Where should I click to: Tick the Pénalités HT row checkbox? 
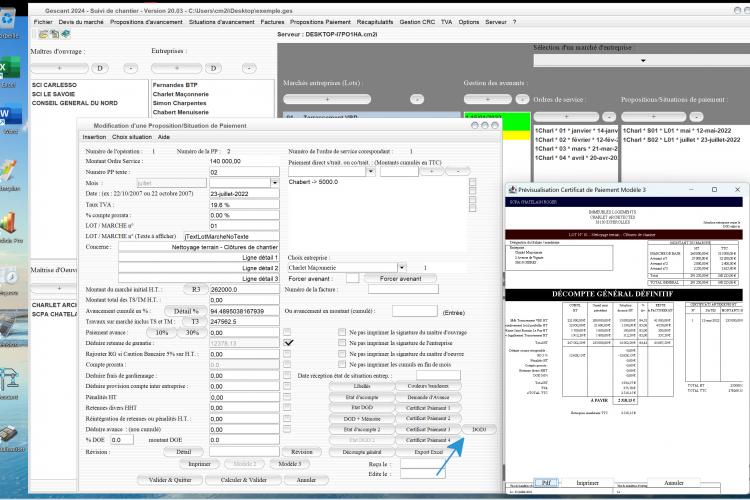287,397
